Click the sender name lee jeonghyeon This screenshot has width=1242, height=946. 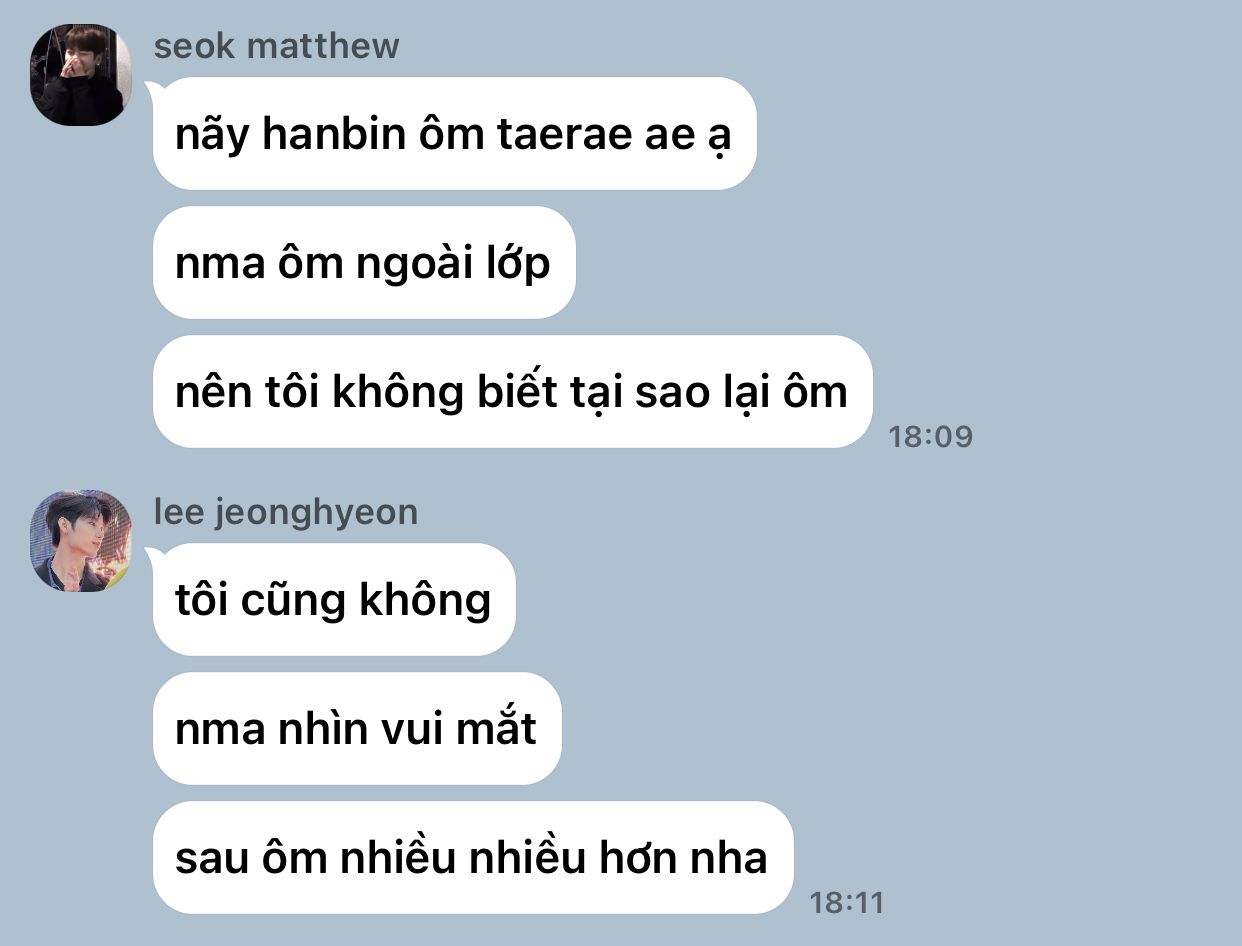pos(286,512)
